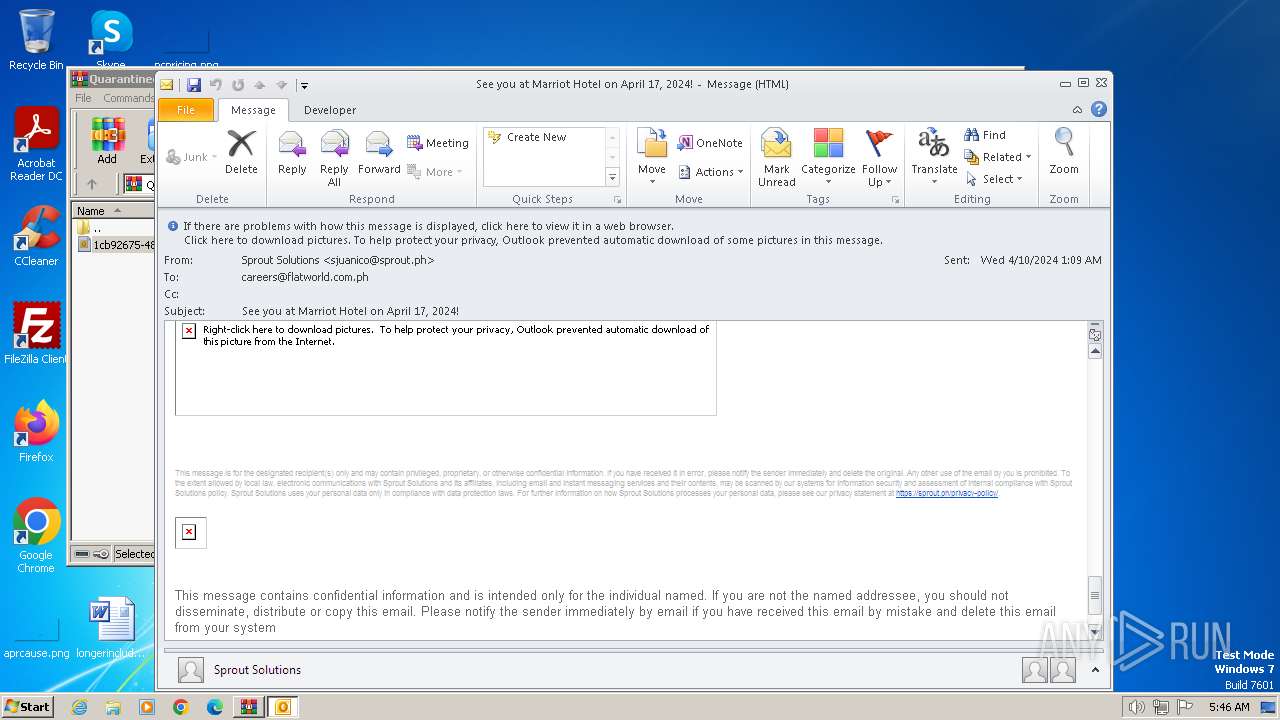Click the People Pane contact photo icon
The height and width of the screenshot is (720, 1280).
[191, 670]
